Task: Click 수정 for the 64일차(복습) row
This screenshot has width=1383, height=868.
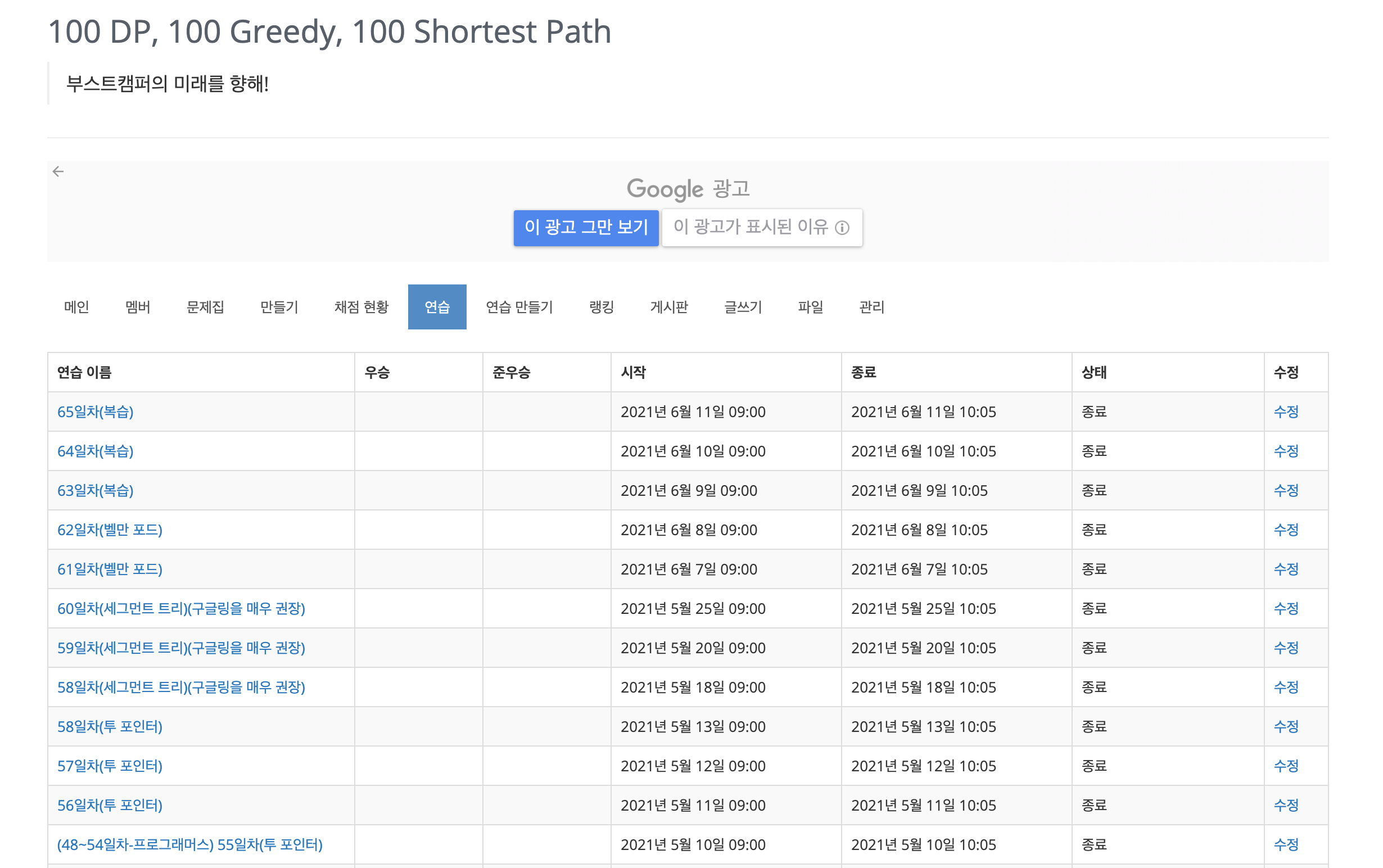Action: coord(1285,451)
